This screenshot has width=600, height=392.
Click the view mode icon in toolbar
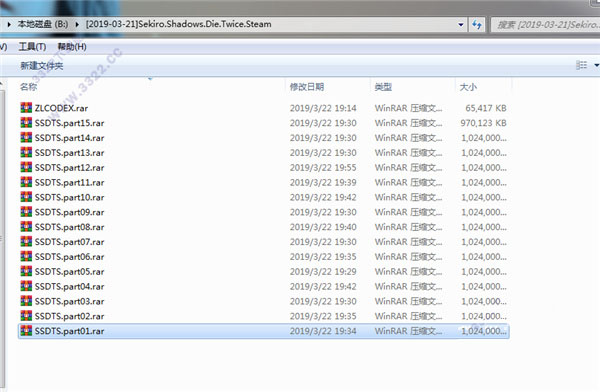click(581, 65)
